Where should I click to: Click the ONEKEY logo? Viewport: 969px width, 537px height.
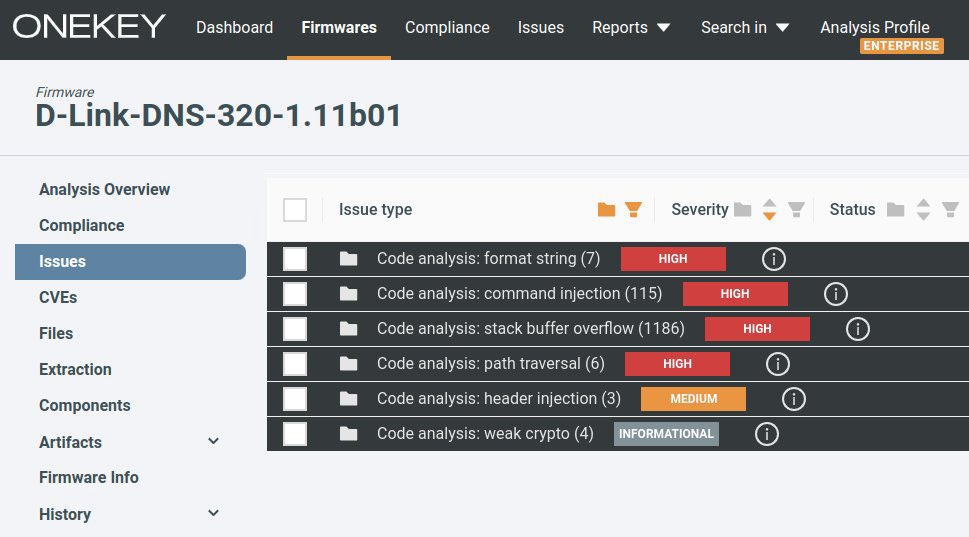[x=89, y=27]
